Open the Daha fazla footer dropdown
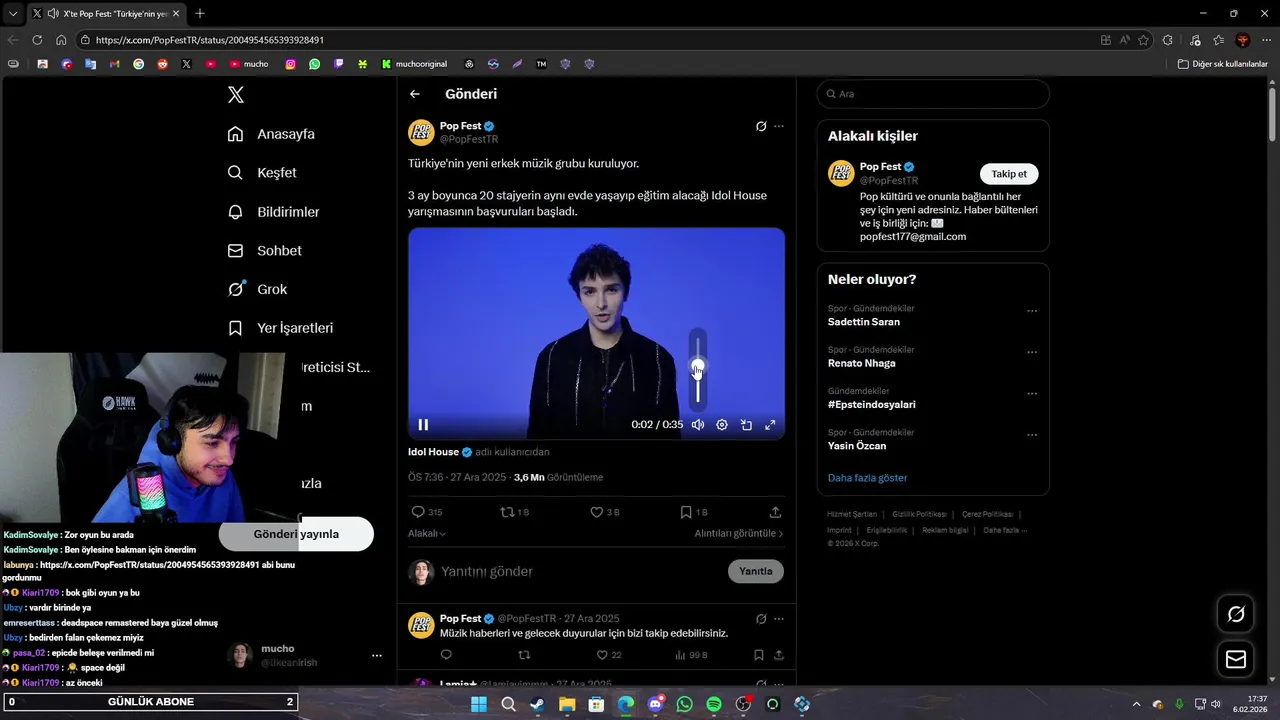 (1005, 530)
